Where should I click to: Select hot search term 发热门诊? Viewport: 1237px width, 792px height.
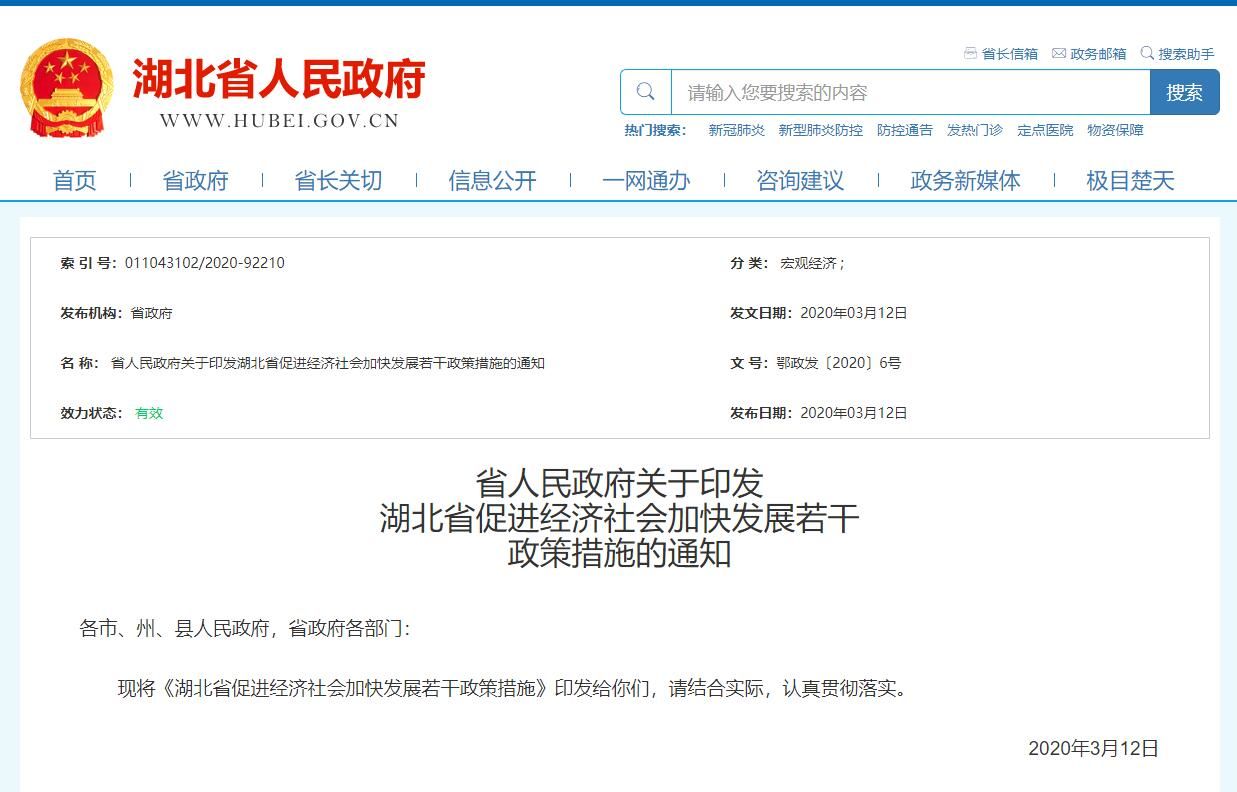(x=974, y=130)
